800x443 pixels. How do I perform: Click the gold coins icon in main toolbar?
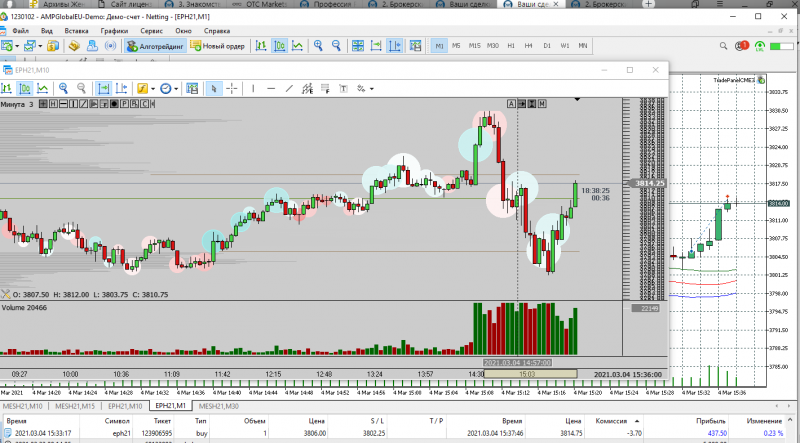74,46
